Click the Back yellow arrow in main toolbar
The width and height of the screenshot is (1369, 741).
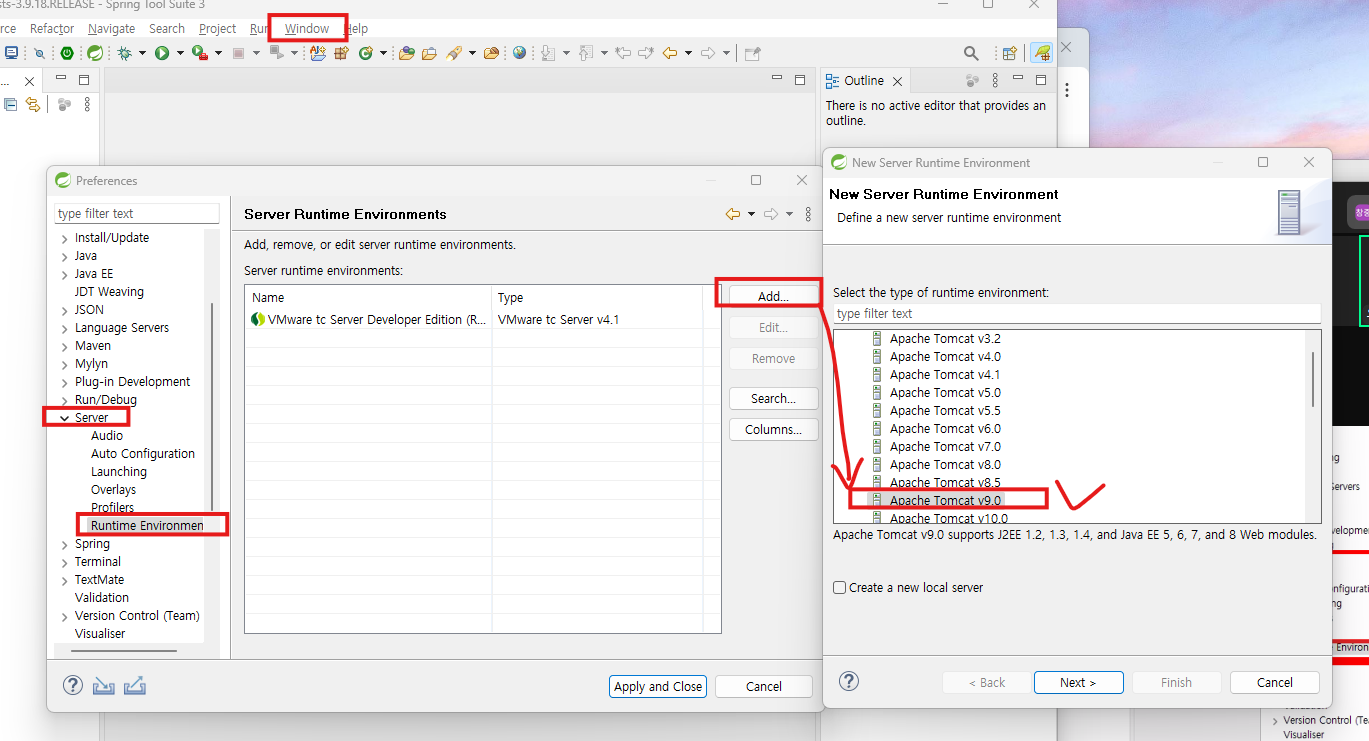coord(671,53)
